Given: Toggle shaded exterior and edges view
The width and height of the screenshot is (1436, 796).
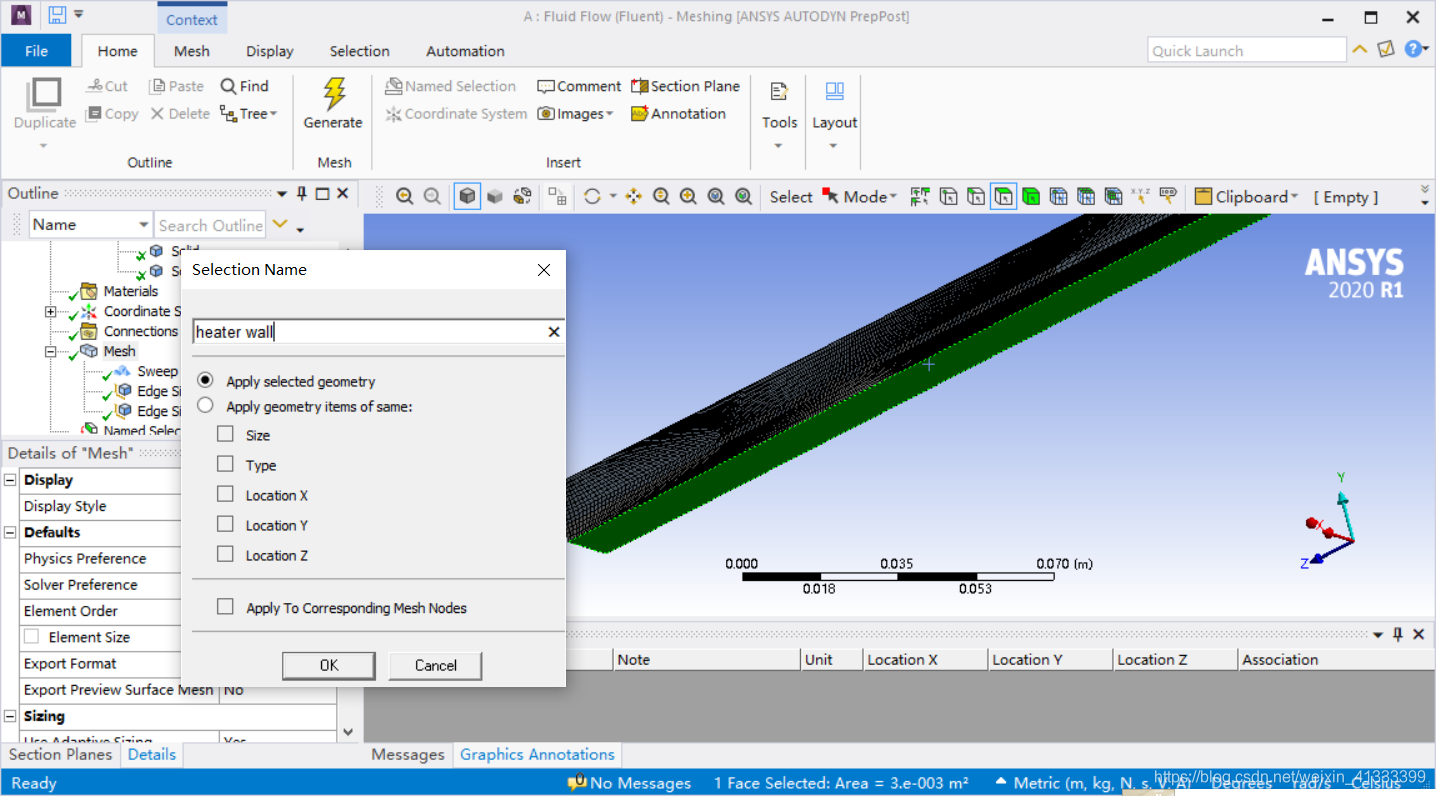Looking at the screenshot, I should [x=467, y=197].
